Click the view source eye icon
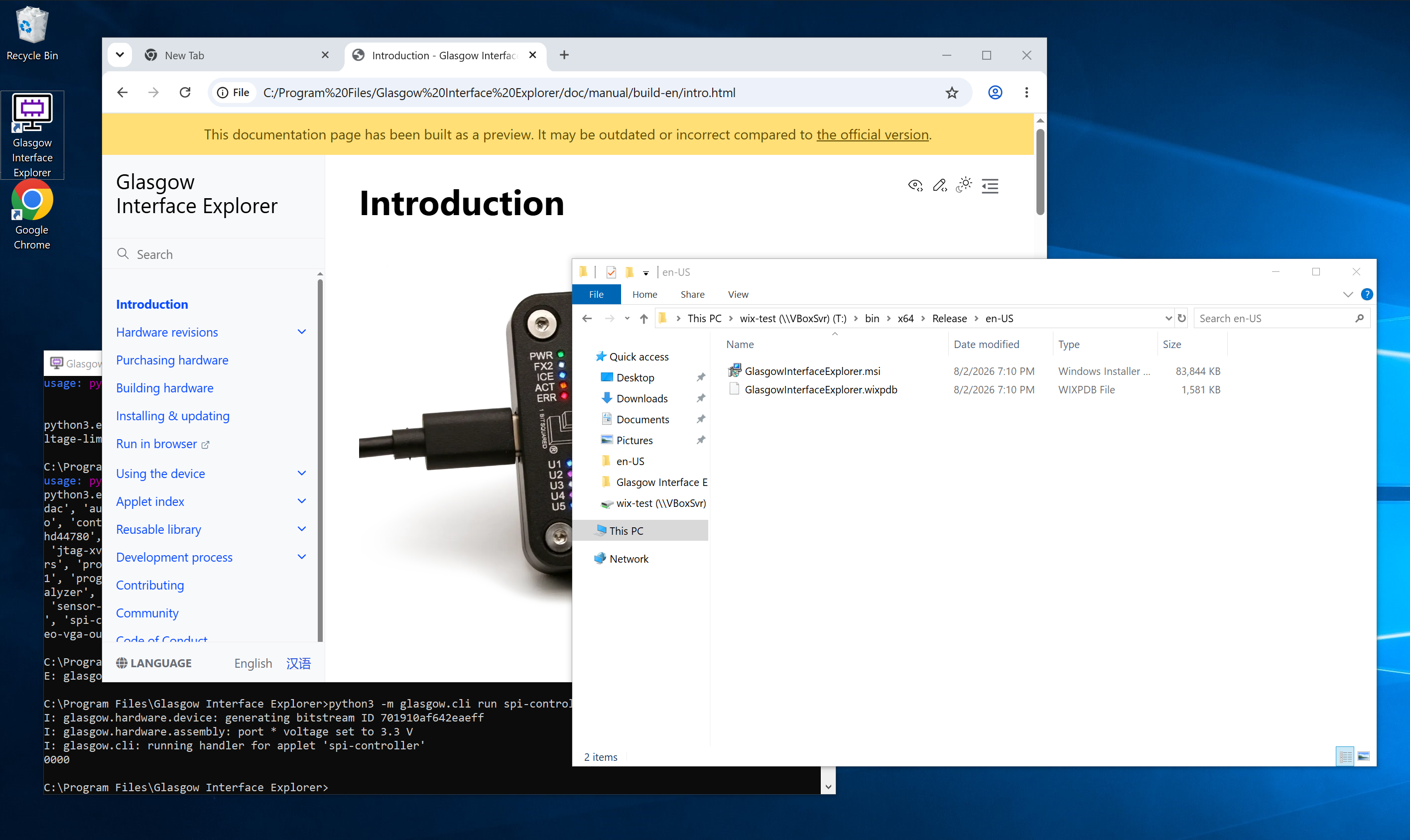 point(915,186)
